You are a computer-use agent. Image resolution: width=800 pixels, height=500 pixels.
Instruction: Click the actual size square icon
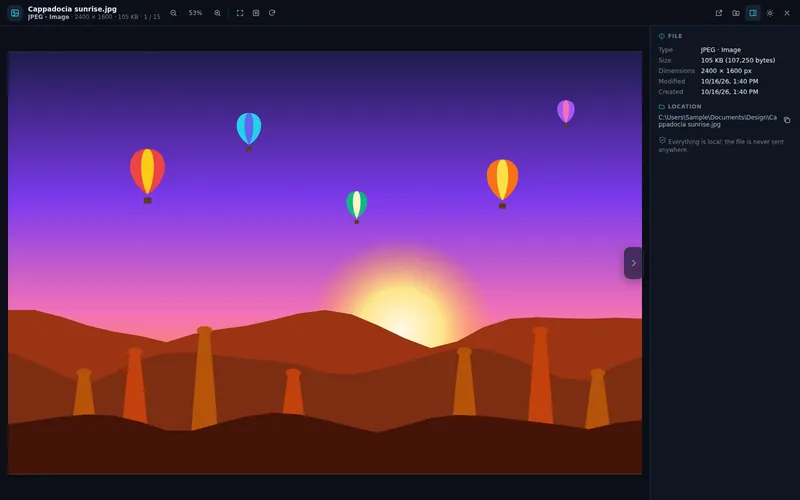(256, 13)
